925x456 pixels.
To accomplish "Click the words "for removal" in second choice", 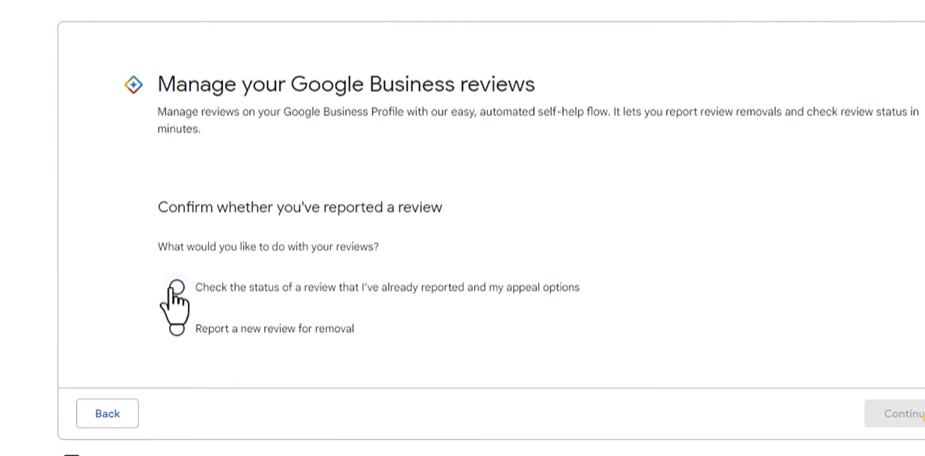I will pyautogui.click(x=331, y=328).
